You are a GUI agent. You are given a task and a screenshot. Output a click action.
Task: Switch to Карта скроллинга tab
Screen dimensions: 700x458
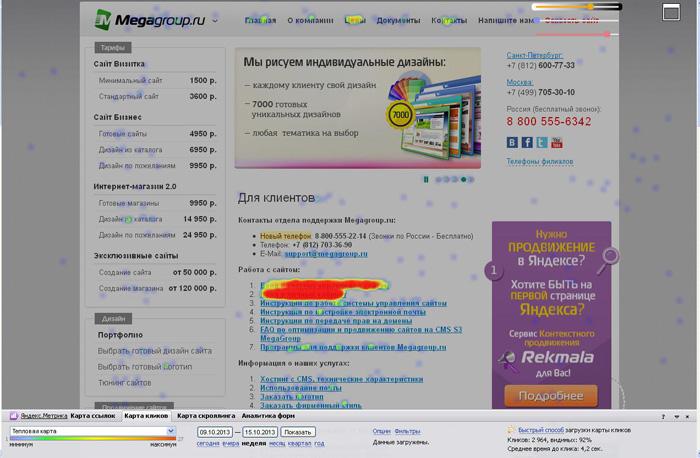206,416
